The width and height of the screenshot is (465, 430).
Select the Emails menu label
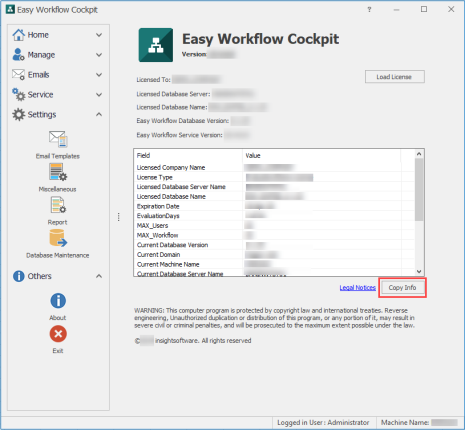point(39,75)
